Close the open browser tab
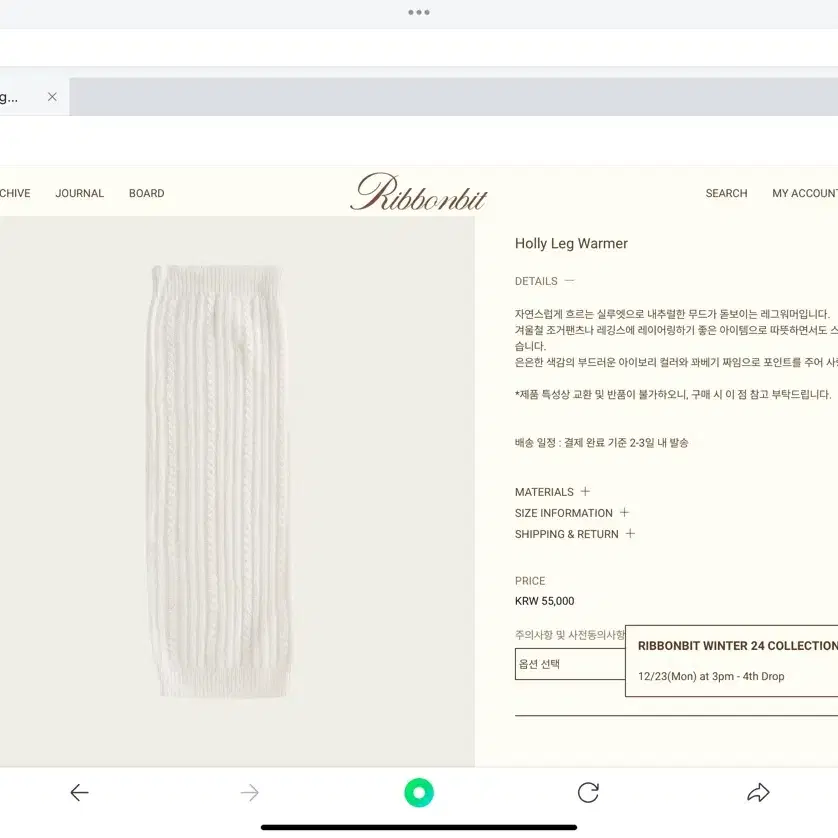 [x=52, y=97]
